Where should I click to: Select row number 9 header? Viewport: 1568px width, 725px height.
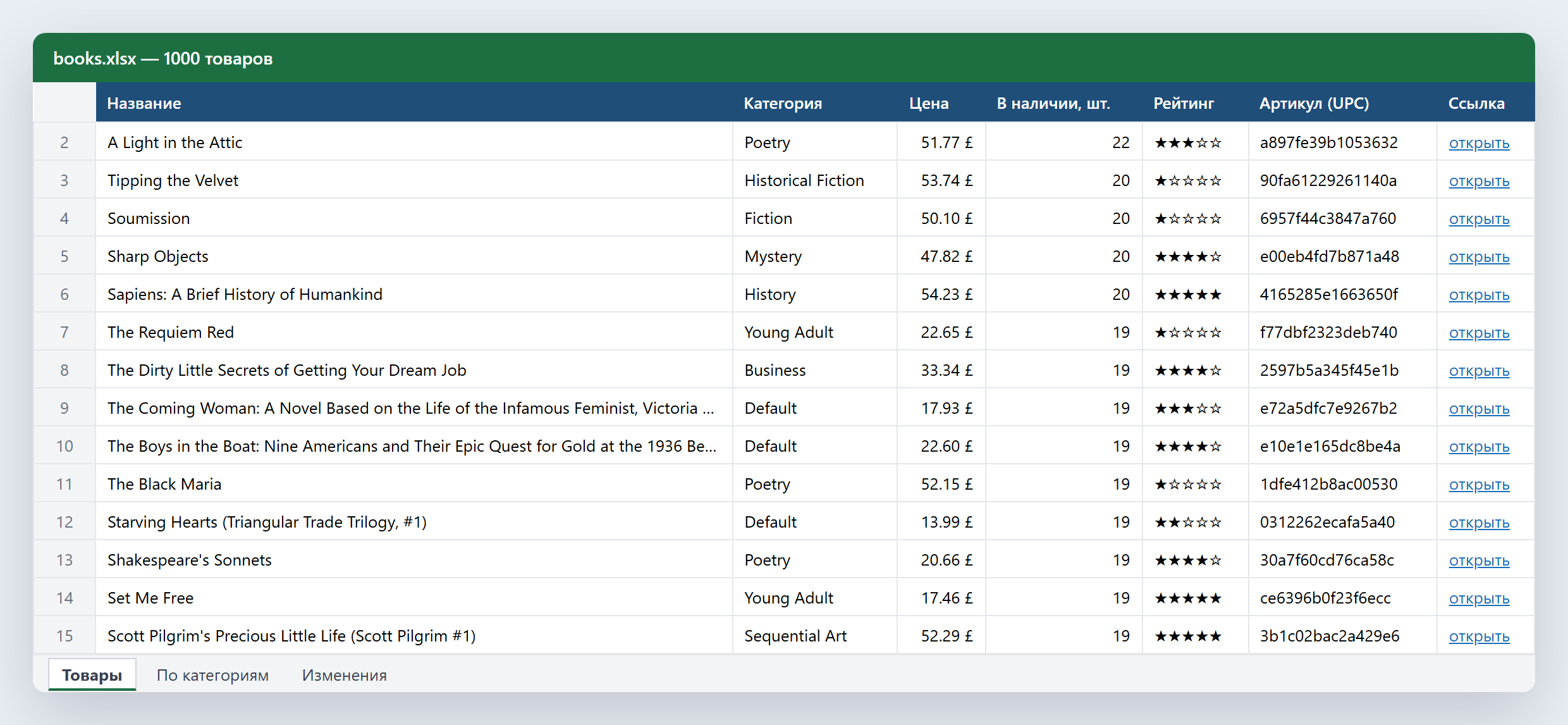[x=64, y=407]
